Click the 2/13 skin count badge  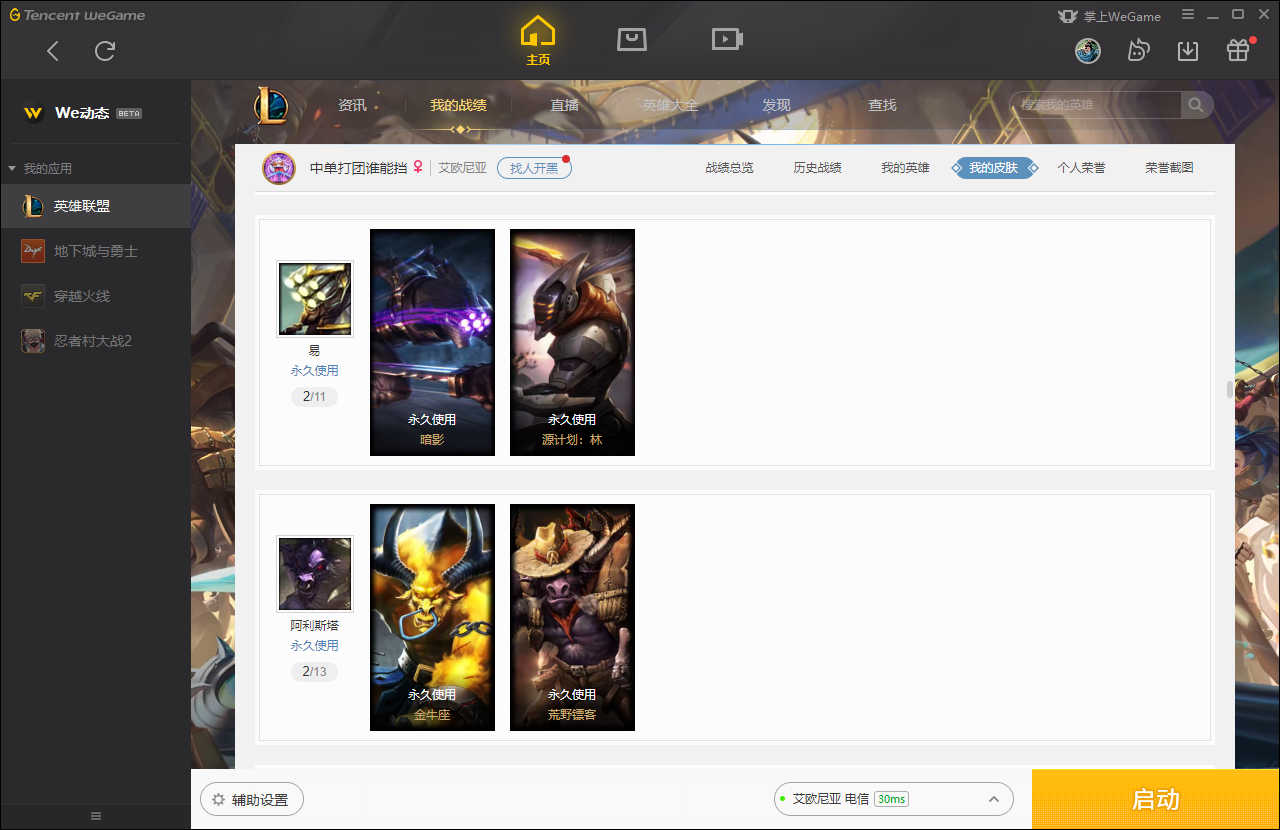pyautogui.click(x=315, y=672)
